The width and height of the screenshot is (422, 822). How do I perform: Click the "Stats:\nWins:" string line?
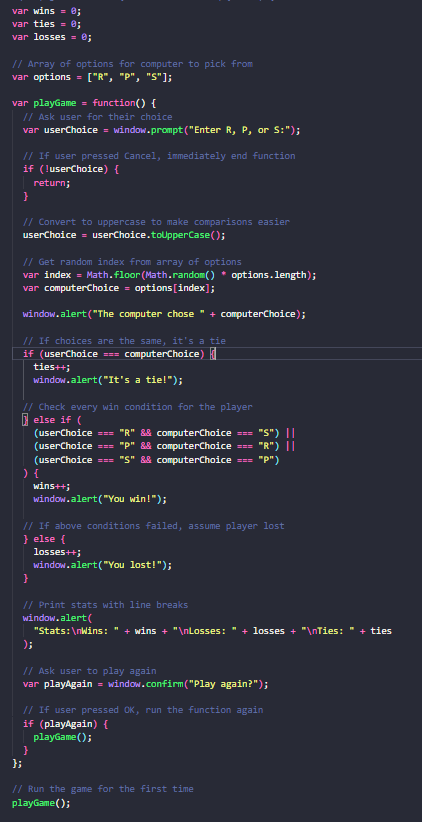(x=212, y=631)
